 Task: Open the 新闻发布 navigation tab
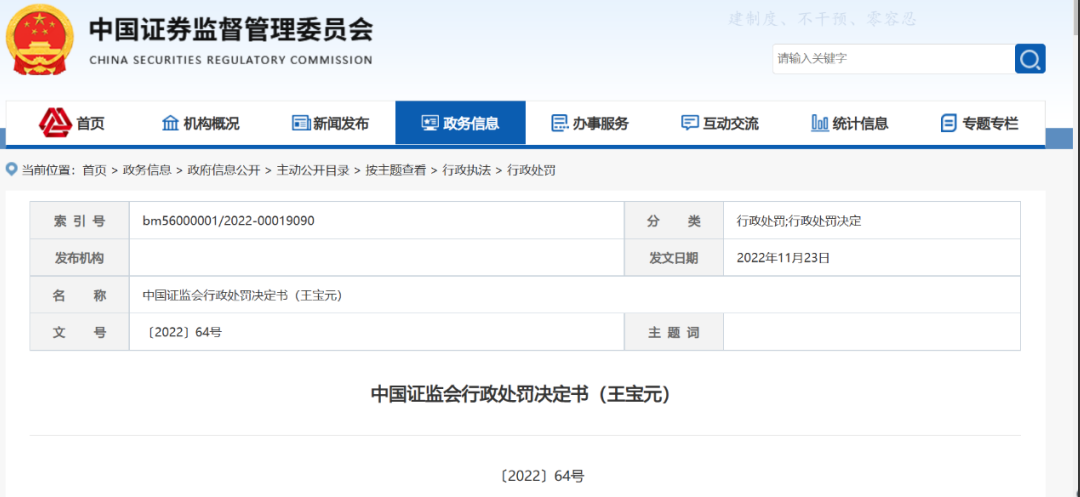pyautogui.click(x=331, y=123)
